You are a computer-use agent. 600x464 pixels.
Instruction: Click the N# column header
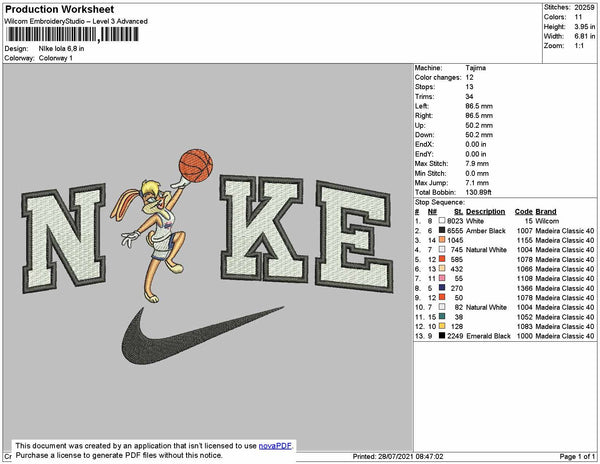(432, 212)
